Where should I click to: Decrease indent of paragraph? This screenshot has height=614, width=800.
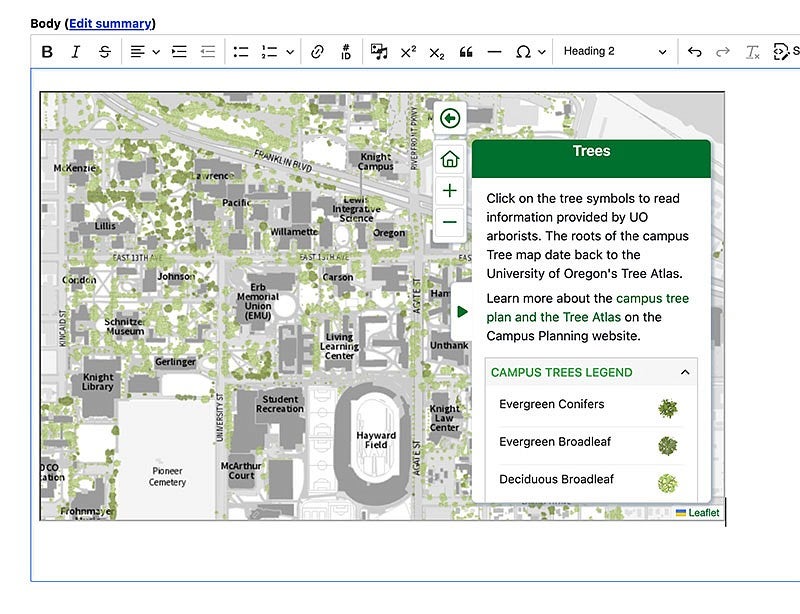coord(208,52)
